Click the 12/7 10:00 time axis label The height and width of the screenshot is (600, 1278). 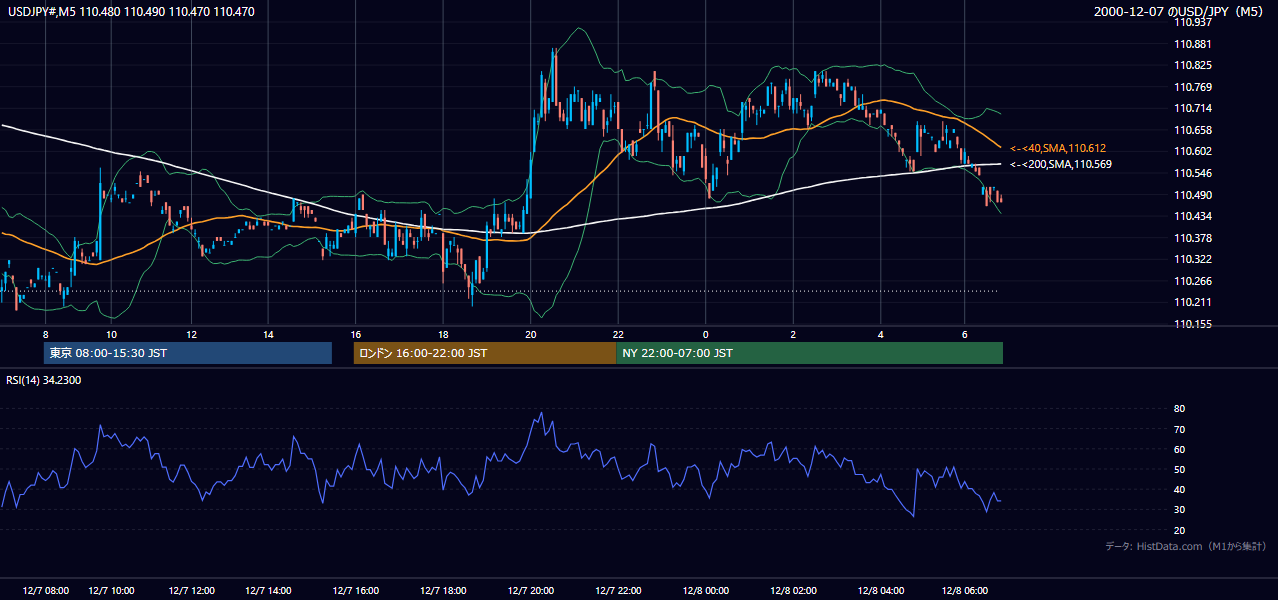(113, 591)
